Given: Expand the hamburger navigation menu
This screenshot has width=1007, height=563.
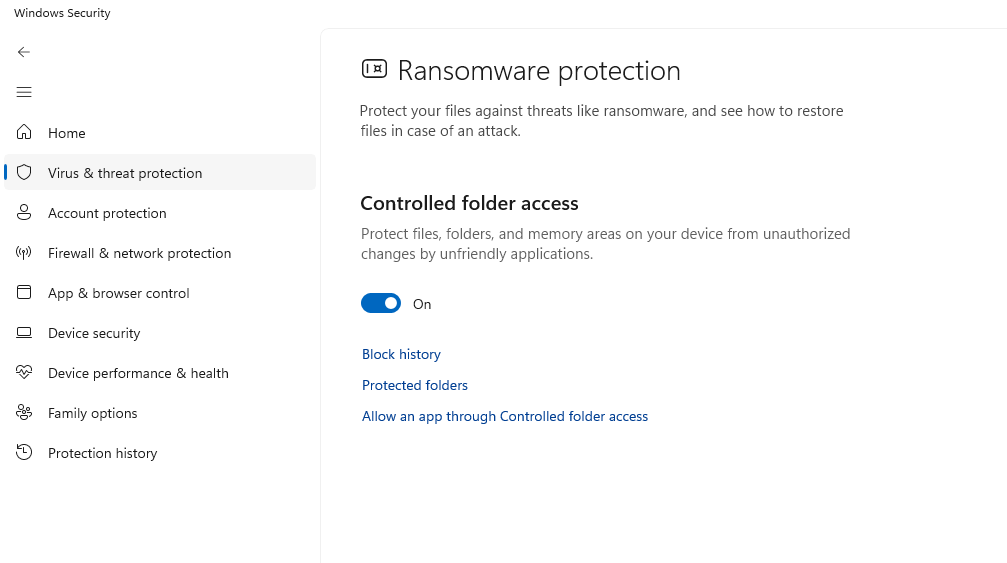Looking at the screenshot, I should pos(24,92).
